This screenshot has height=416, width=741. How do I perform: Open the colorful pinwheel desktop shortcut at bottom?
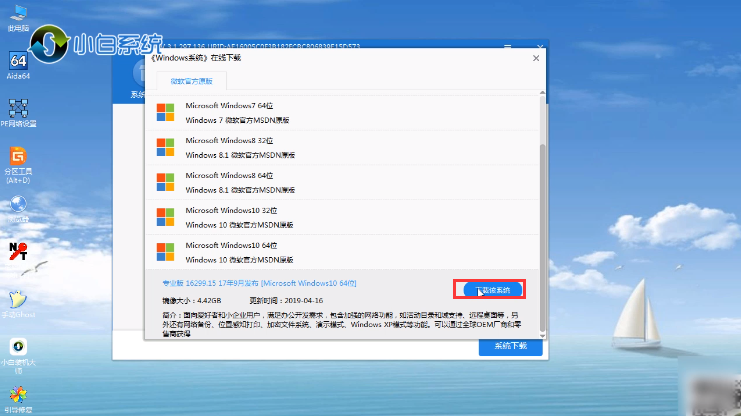18,397
